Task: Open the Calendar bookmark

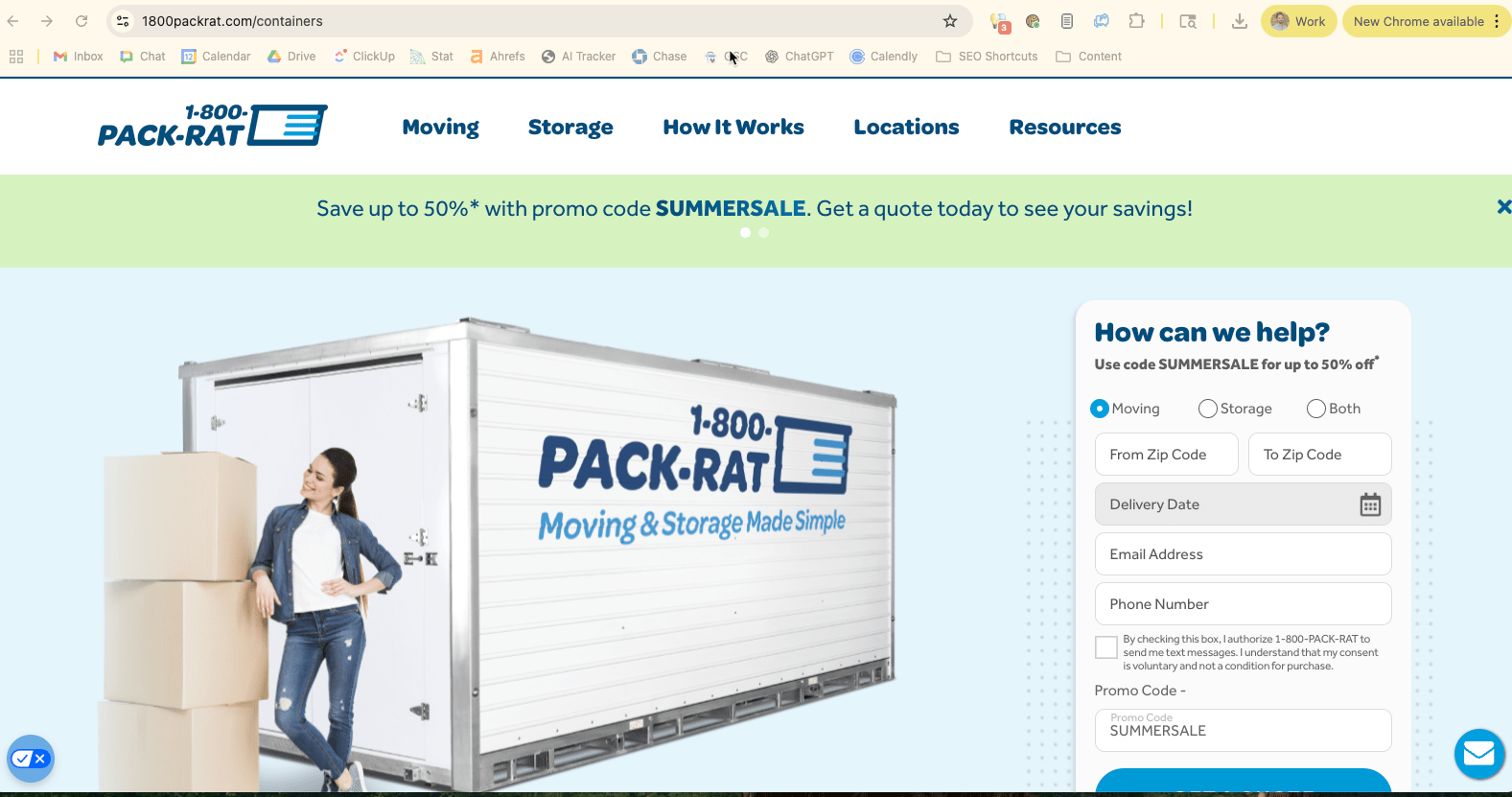Action: click(x=217, y=57)
